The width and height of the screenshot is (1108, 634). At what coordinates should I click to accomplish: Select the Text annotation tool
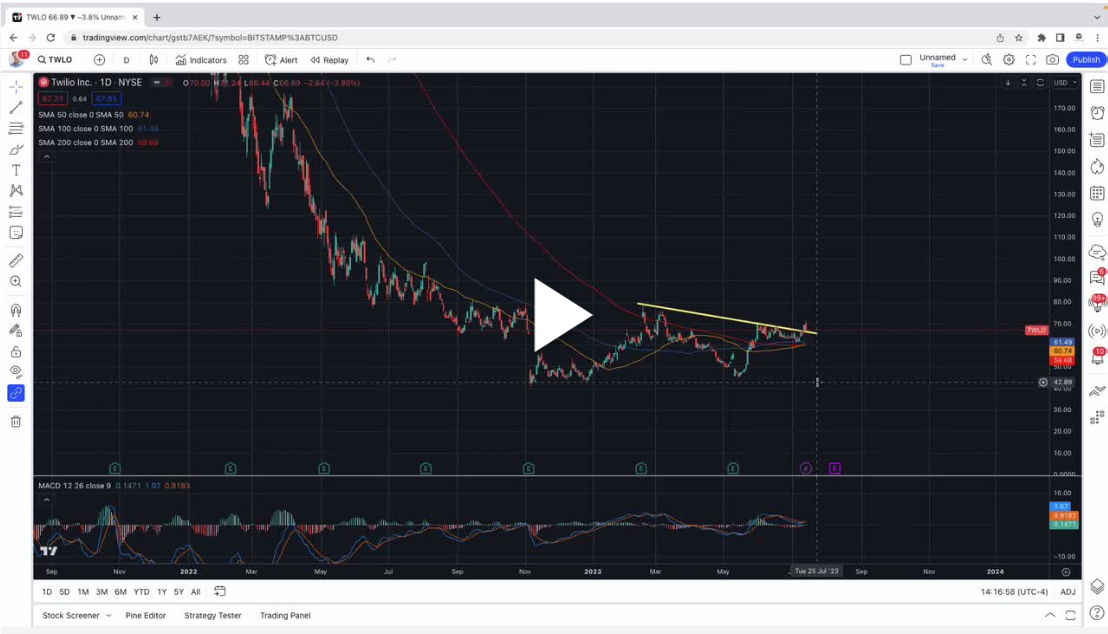(15, 170)
